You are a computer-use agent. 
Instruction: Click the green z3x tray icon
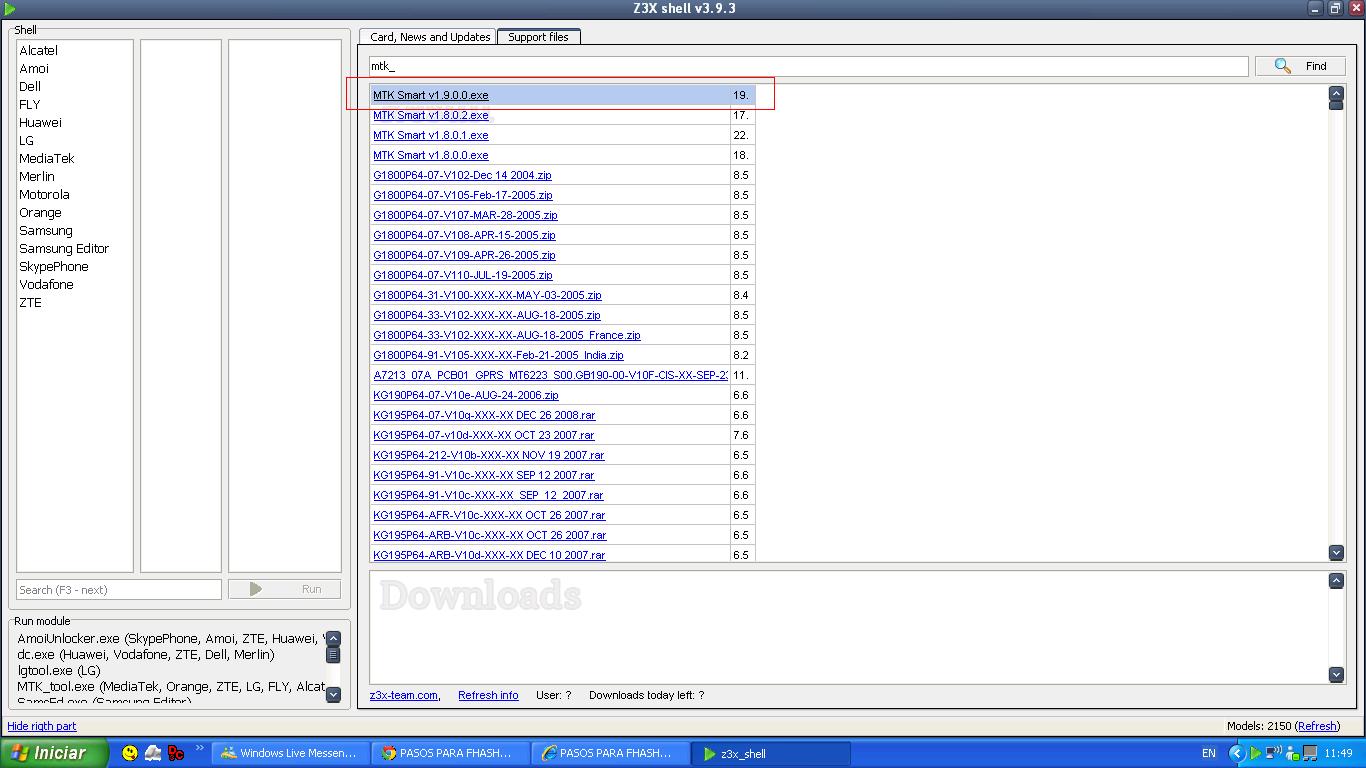point(1255,753)
